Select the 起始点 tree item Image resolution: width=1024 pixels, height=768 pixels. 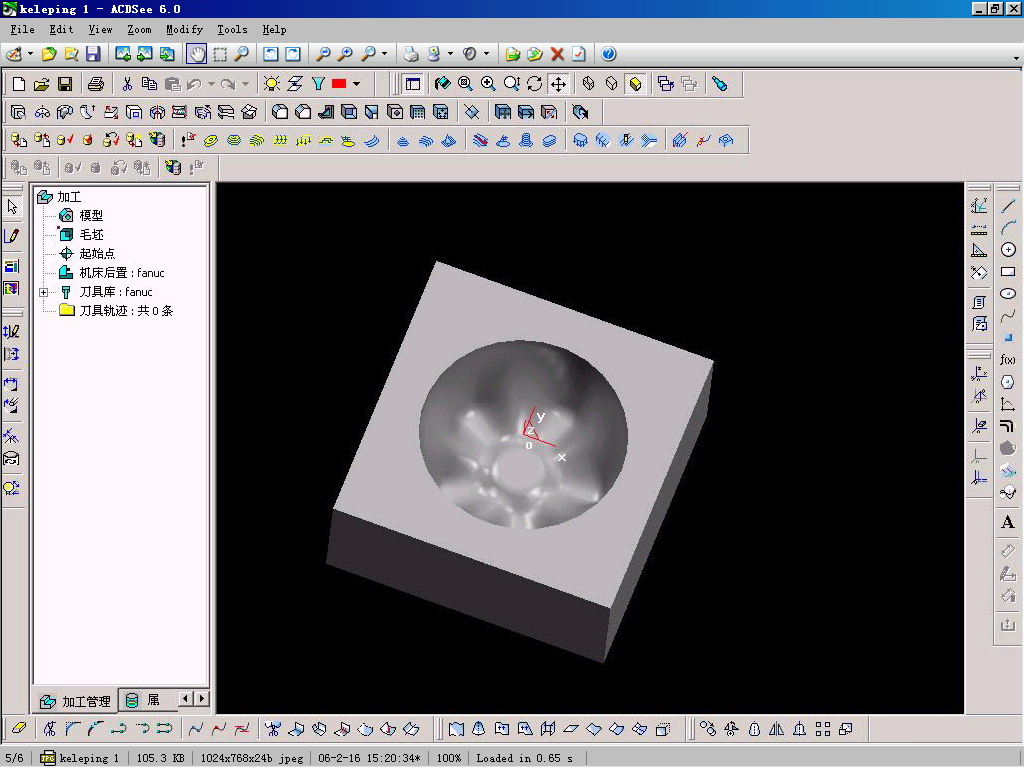(x=97, y=253)
